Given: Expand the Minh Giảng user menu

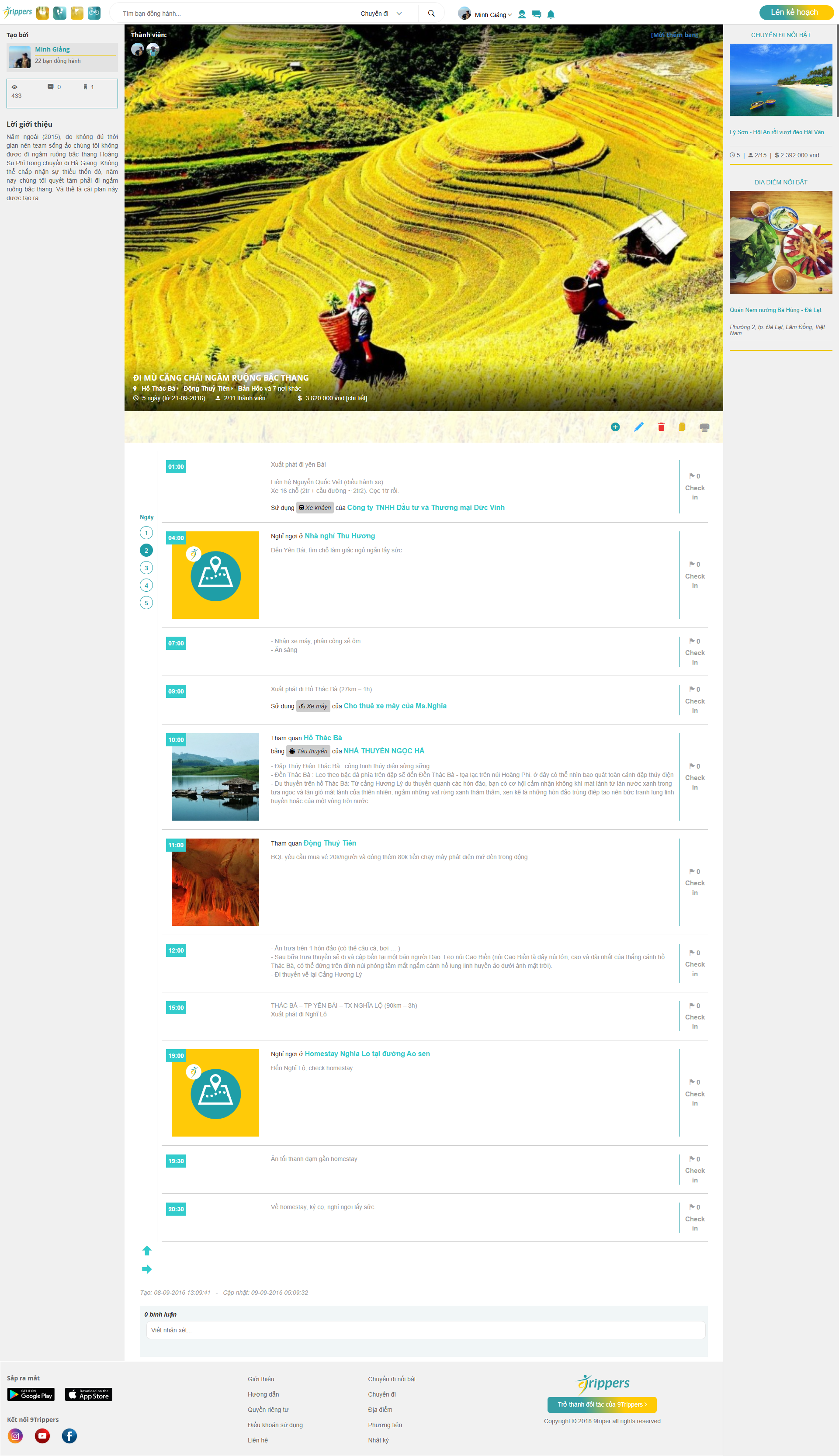Looking at the screenshot, I should pyautogui.click(x=492, y=14).
